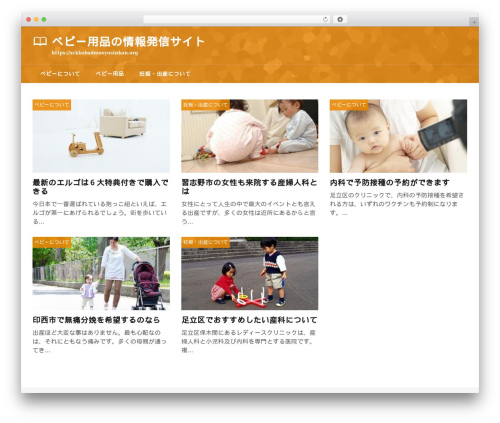This screenshot has height=423, width=500.
Task: Open the toddlers playing indoors thumbnail
Action: [x=250, y=136]
